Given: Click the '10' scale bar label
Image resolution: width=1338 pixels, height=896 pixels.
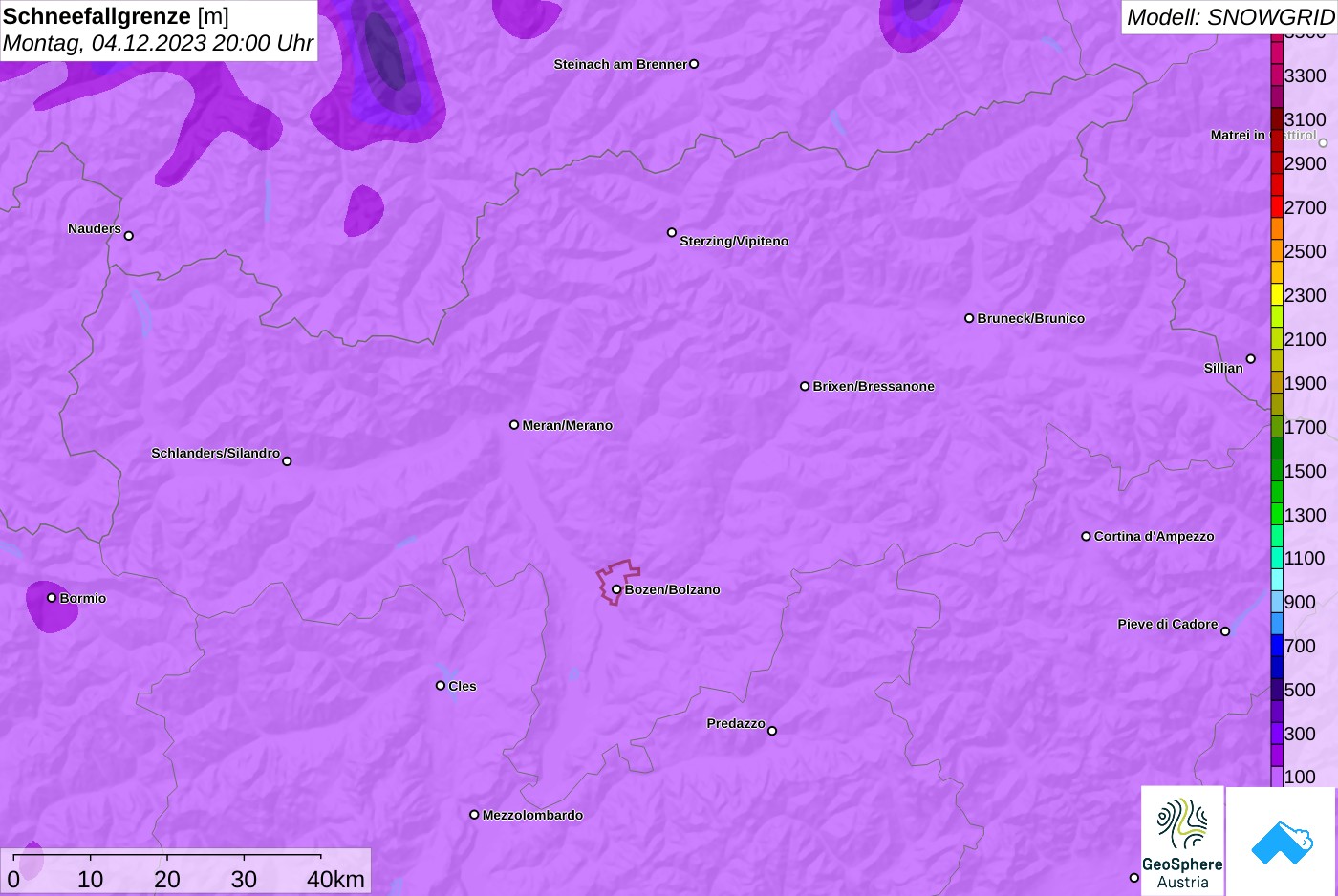Looking at the screenshot, I should tap(90, 880).
